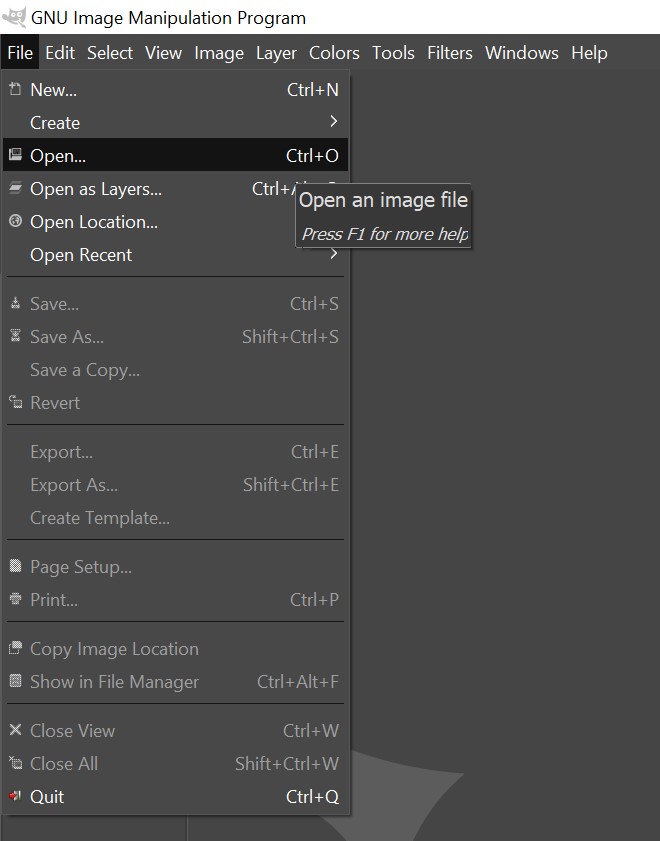This screenshot has height=841, width=660.
Task: Click the GIMP Wilber logo in title bar
Action: (14, 17)
